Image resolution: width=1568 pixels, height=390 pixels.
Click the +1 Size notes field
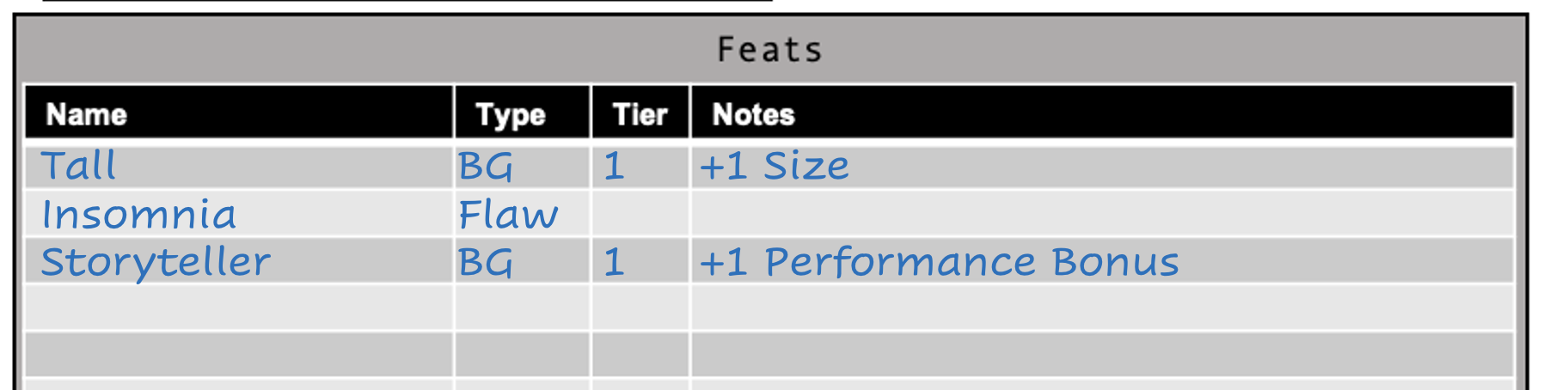pyautogui.click(x=1103, y=167)
